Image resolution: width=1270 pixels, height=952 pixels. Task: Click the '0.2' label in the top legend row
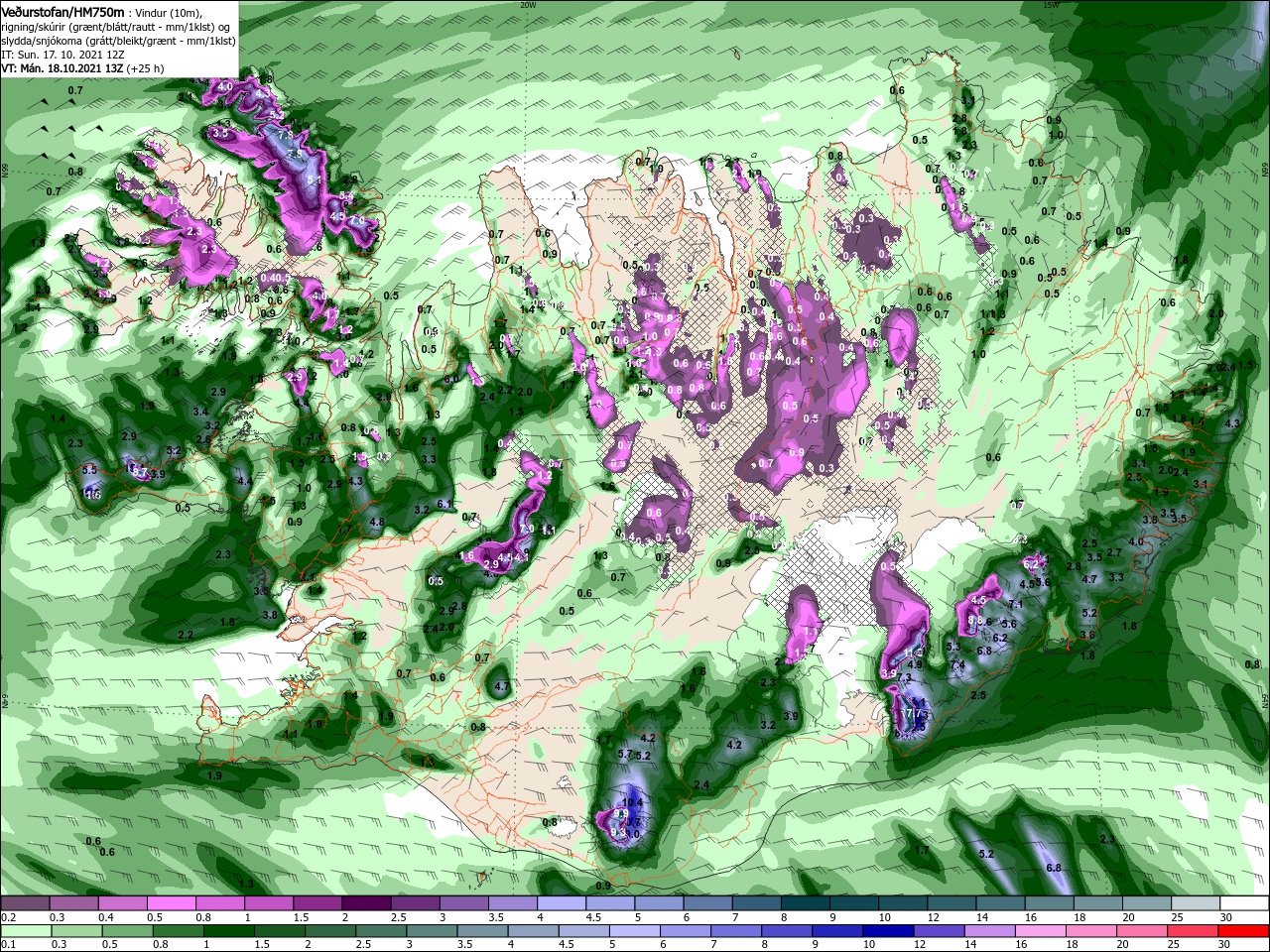tap(9, 917)
